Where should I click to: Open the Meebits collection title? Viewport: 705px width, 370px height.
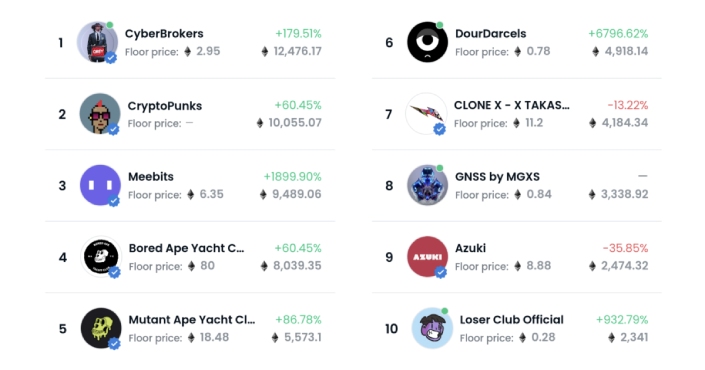tap(151, 177)
